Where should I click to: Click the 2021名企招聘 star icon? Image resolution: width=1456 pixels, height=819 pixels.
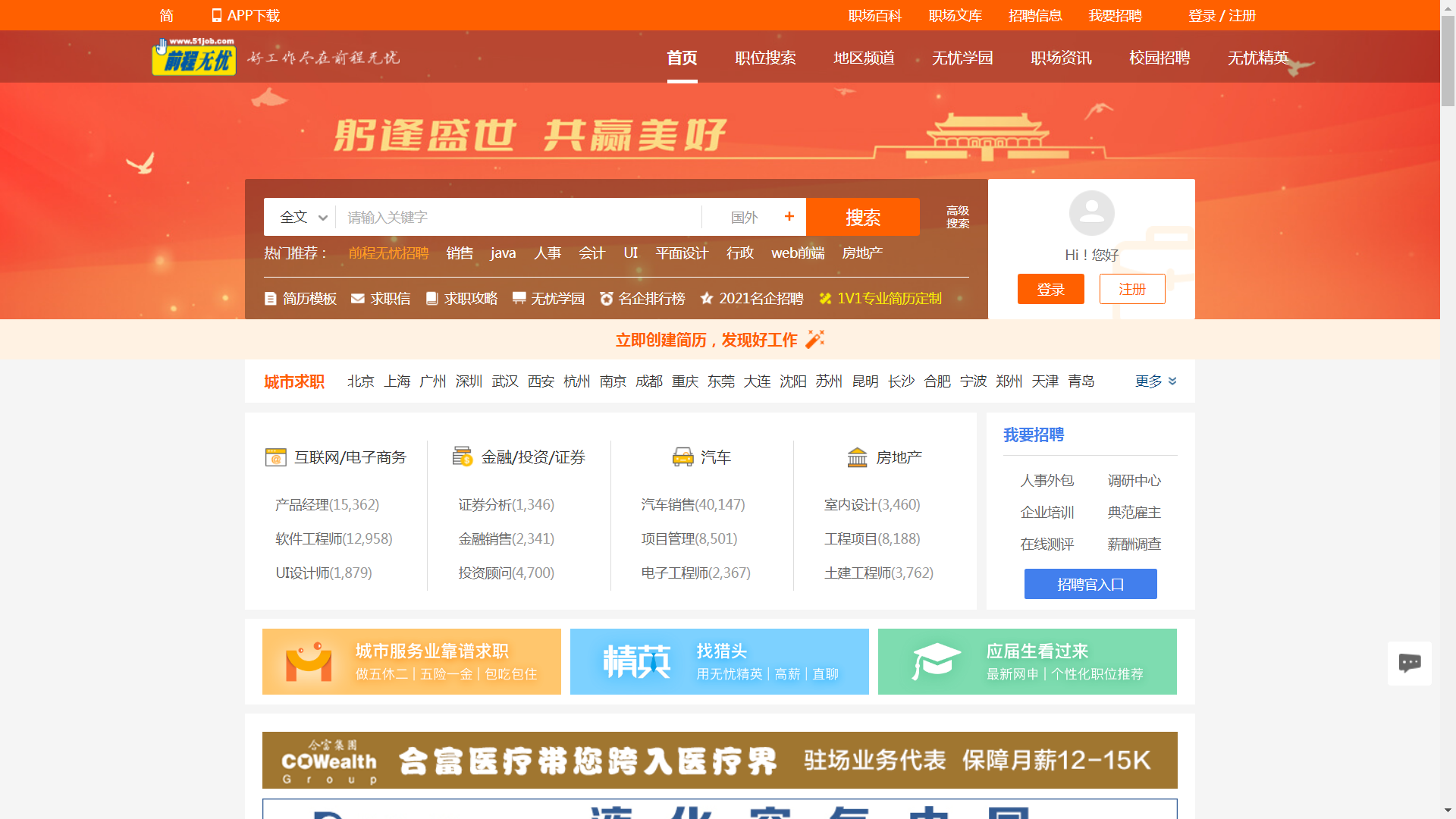[x=707, y=298]
